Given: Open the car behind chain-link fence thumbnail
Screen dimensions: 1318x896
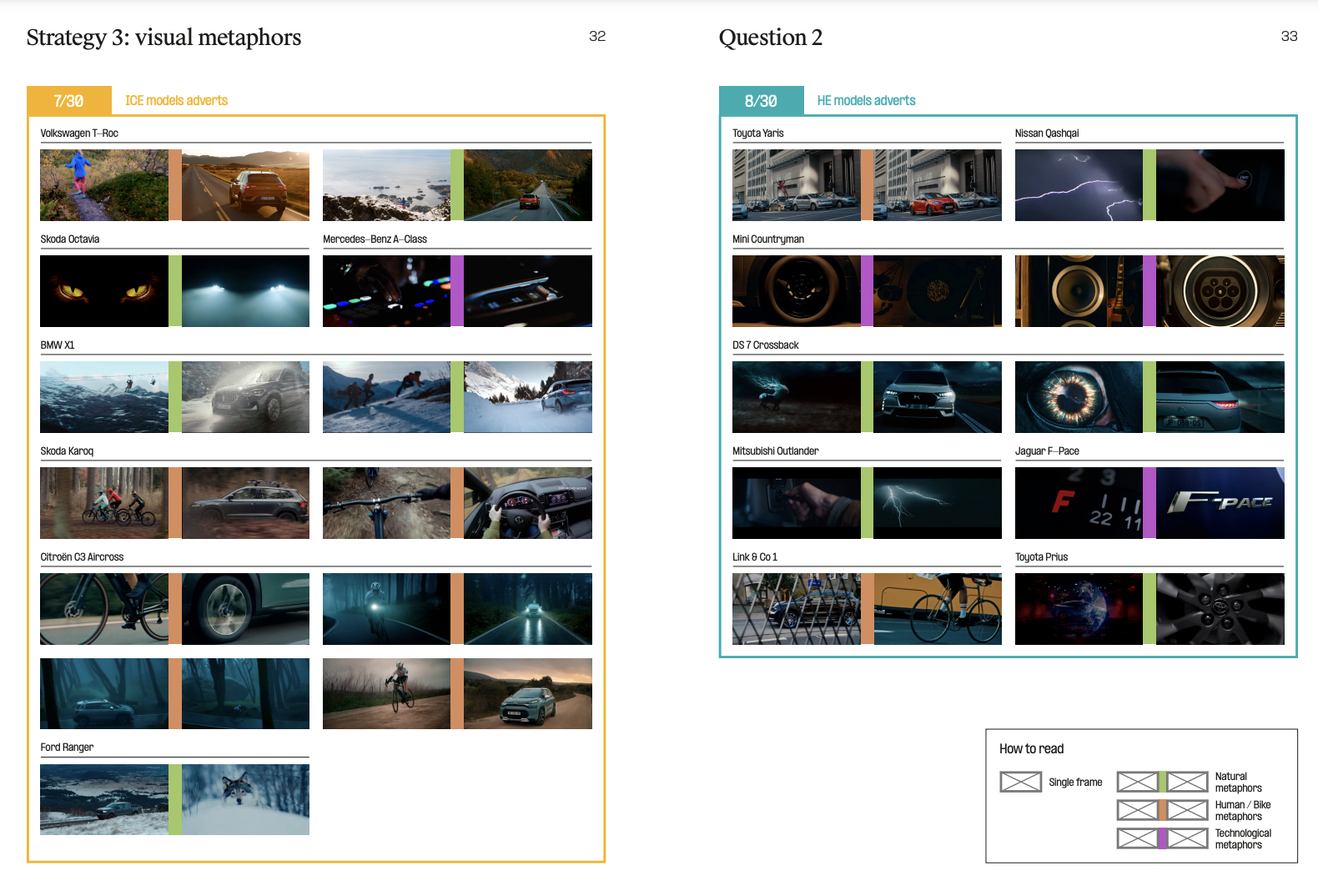Looking at the screenshot, I should pyautogui.click(x=797, y=609).
